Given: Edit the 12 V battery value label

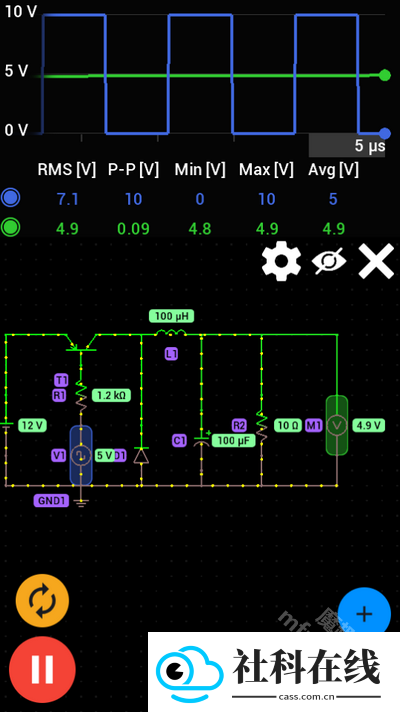Looking at the screenshot, I should pos(32,425).
